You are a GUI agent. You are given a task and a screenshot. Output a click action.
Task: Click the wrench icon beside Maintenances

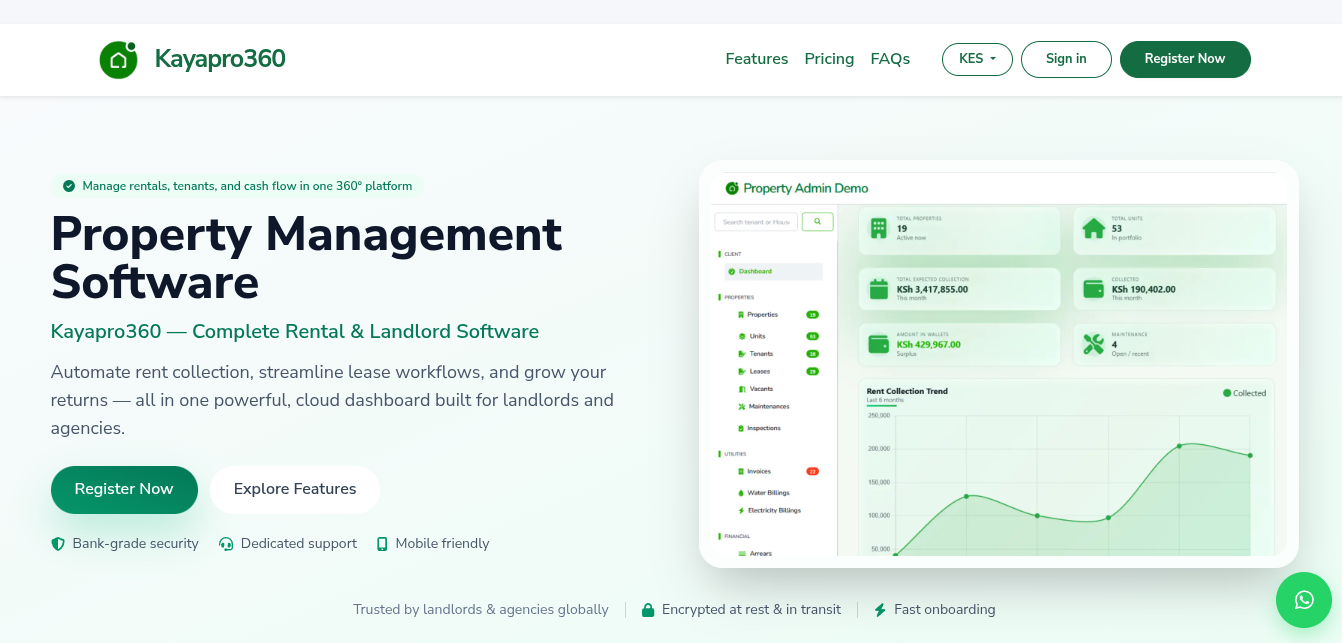[741, 407]
